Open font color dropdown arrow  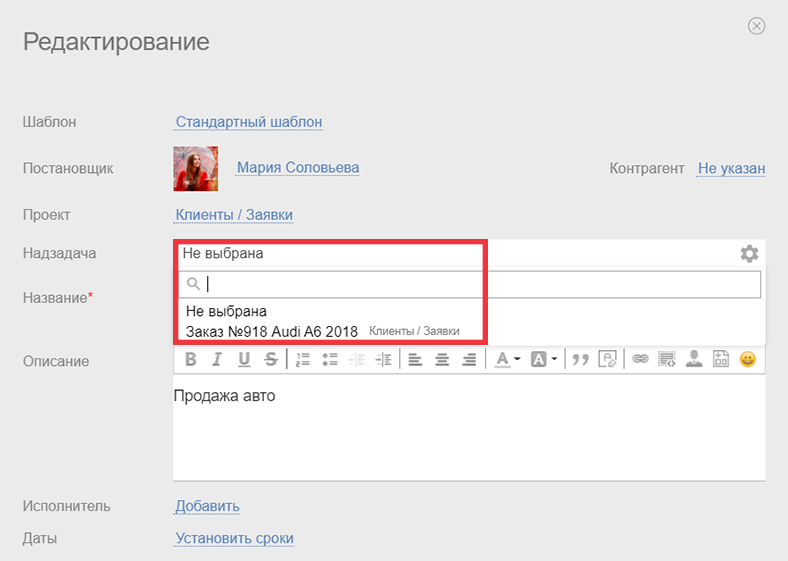click(x=517, y=359)
